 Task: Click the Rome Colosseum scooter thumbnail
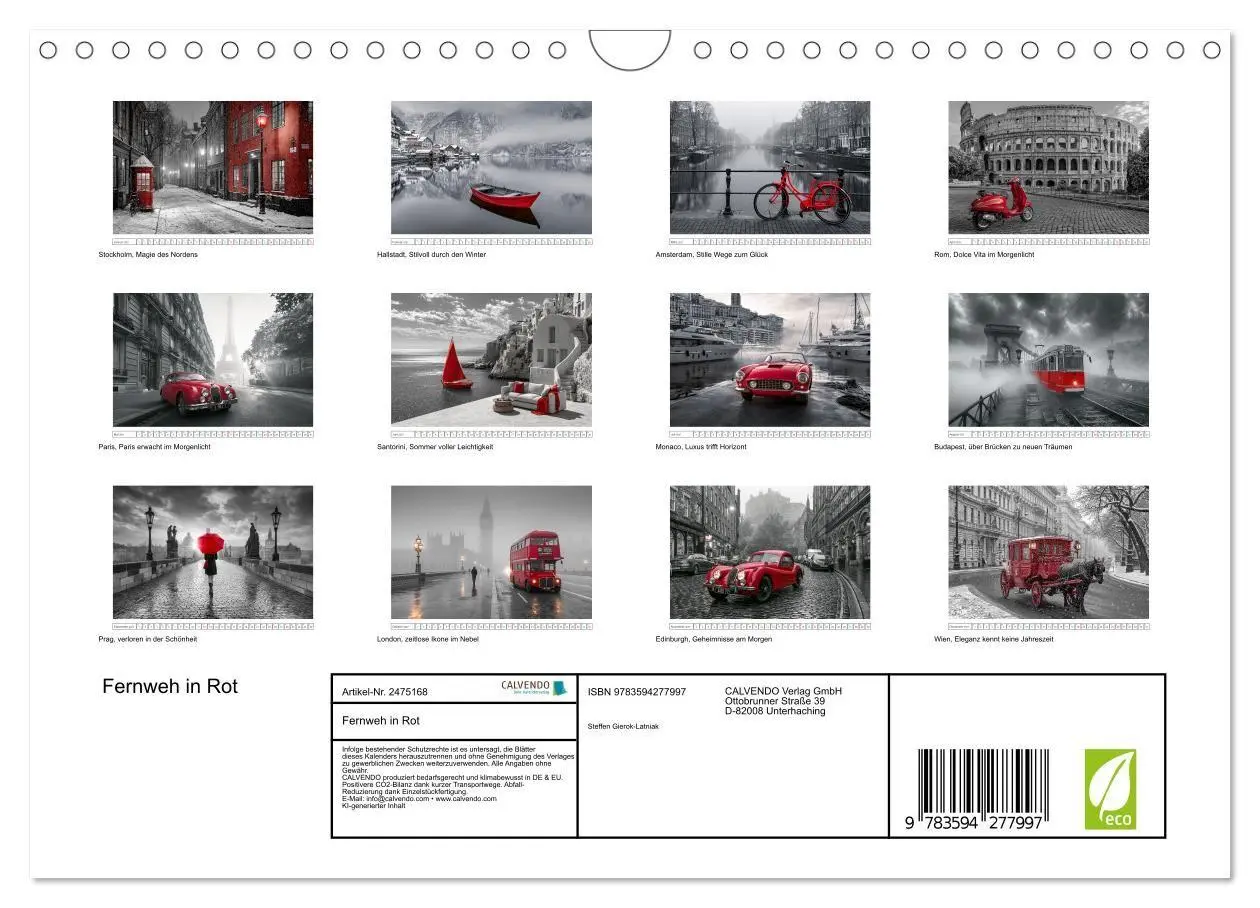1049,167
